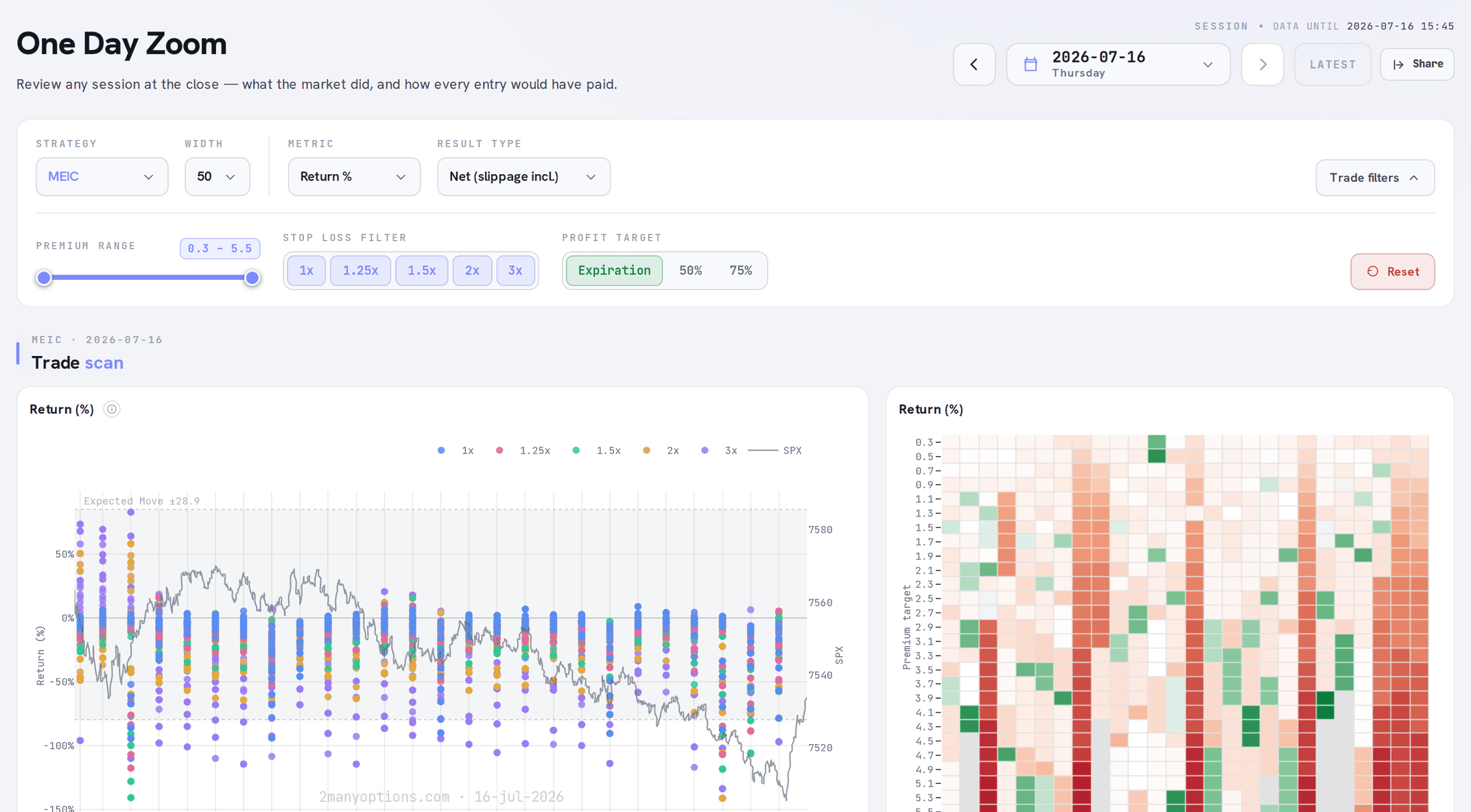
Task: Go to the next session day arrow
Action: tap(1262, 64)
